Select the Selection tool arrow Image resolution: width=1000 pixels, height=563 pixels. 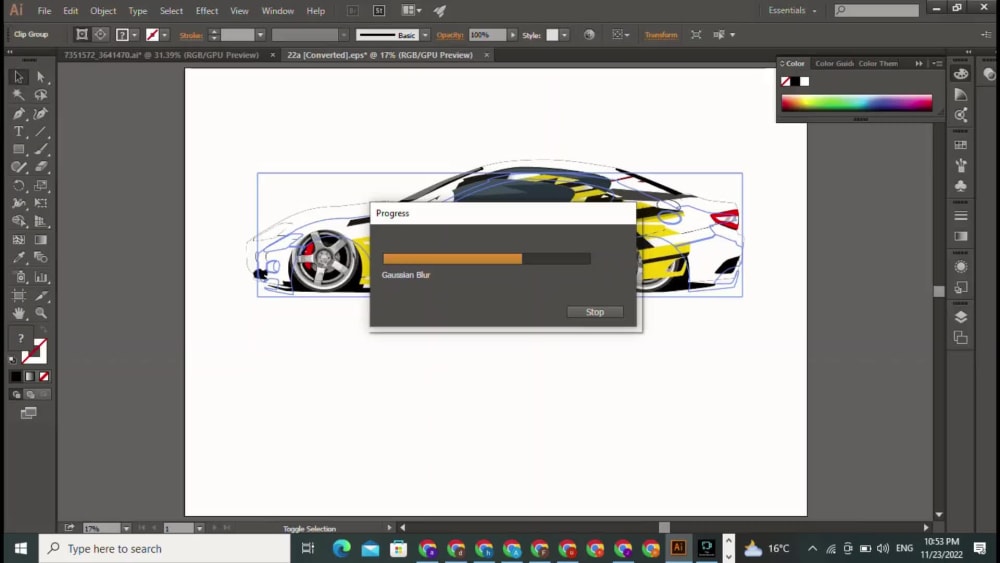(18, 77)
